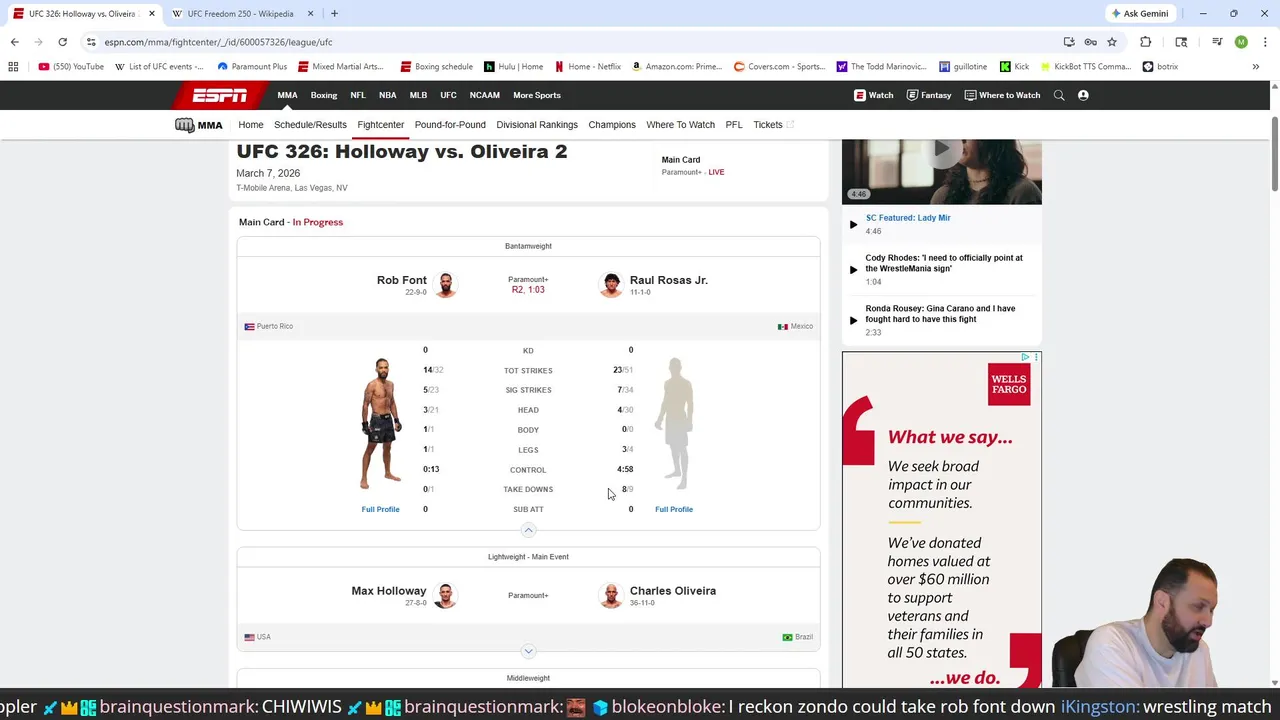Open Schedule/Results tab
Viewport: 1280px width, 720px height.
[310, 125]
